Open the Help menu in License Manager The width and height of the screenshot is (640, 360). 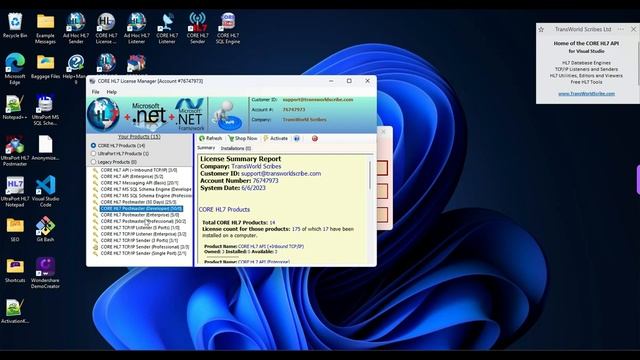pos(111,92)
